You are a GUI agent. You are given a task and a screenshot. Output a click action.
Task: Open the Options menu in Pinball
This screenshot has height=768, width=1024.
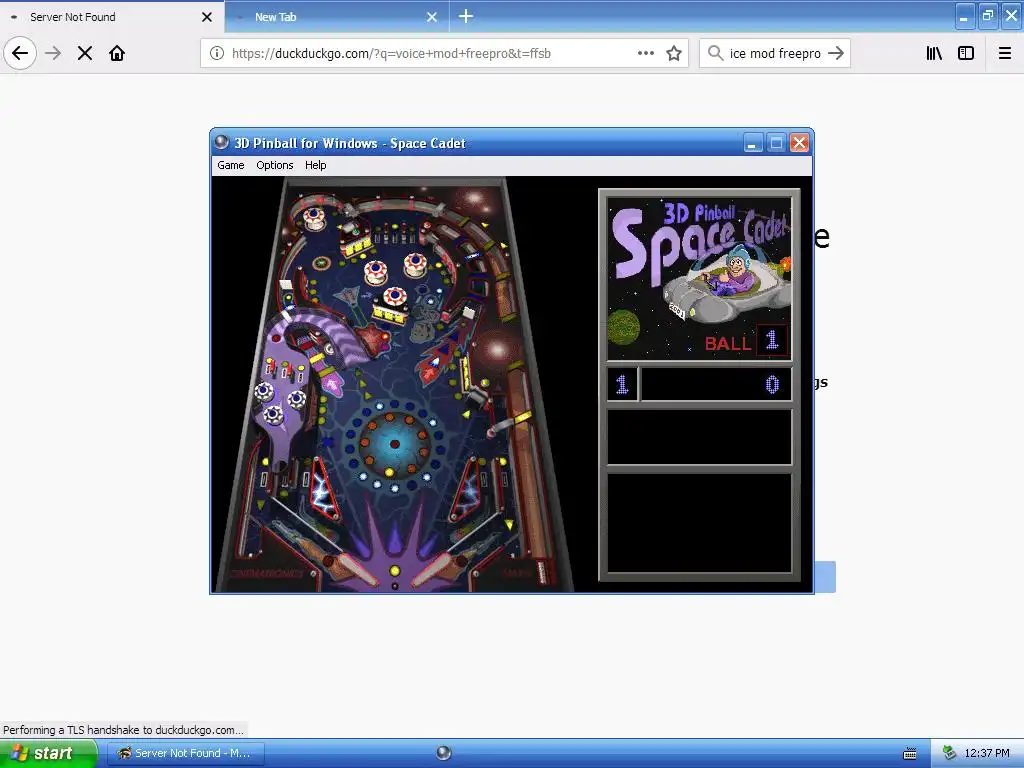[274, 165]
